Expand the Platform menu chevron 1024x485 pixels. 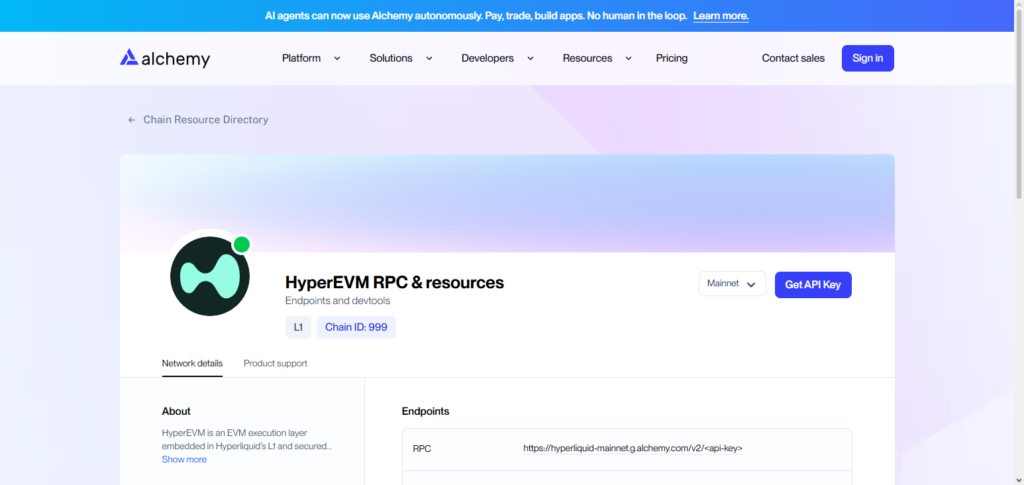point(337,58)
